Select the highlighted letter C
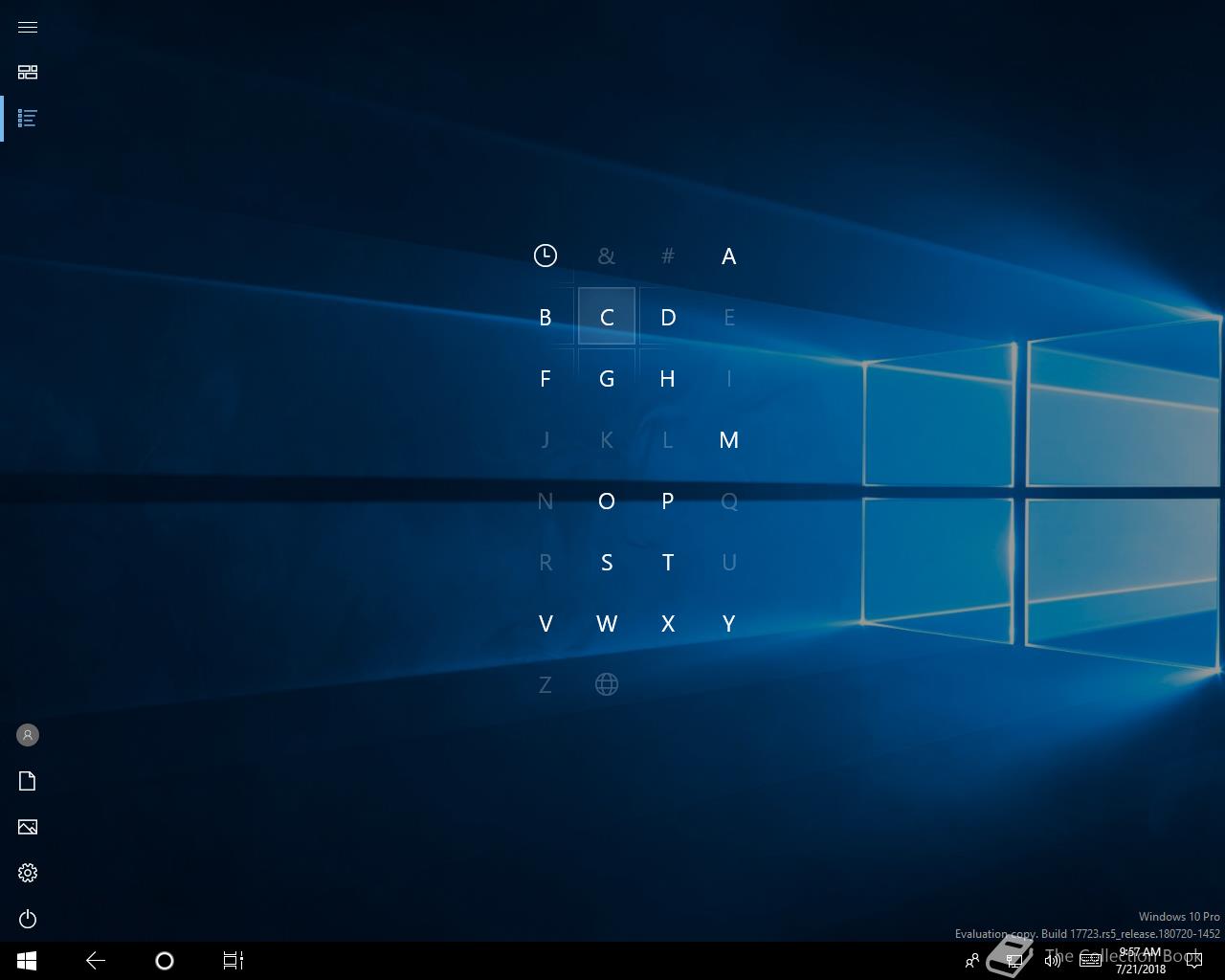 click(x=607, y=317)
